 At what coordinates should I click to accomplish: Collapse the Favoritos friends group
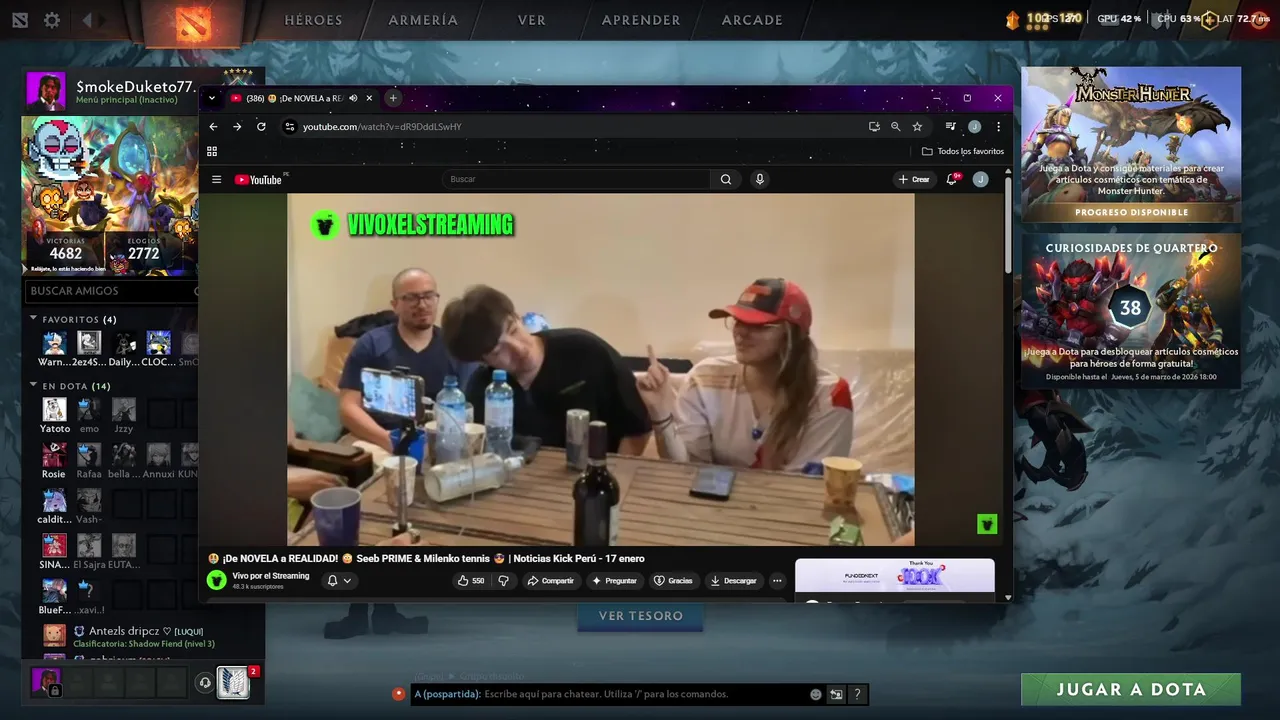(33, 319)
